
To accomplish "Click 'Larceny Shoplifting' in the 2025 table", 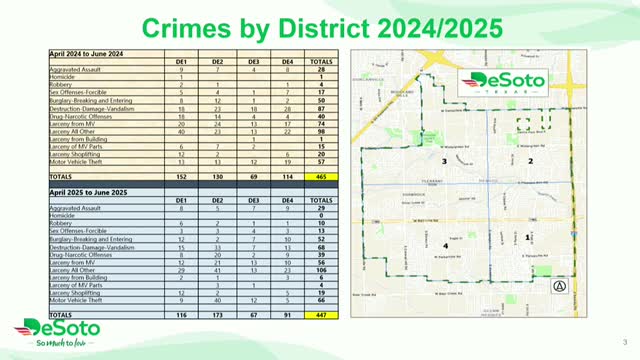I will (x=75, y=293).
